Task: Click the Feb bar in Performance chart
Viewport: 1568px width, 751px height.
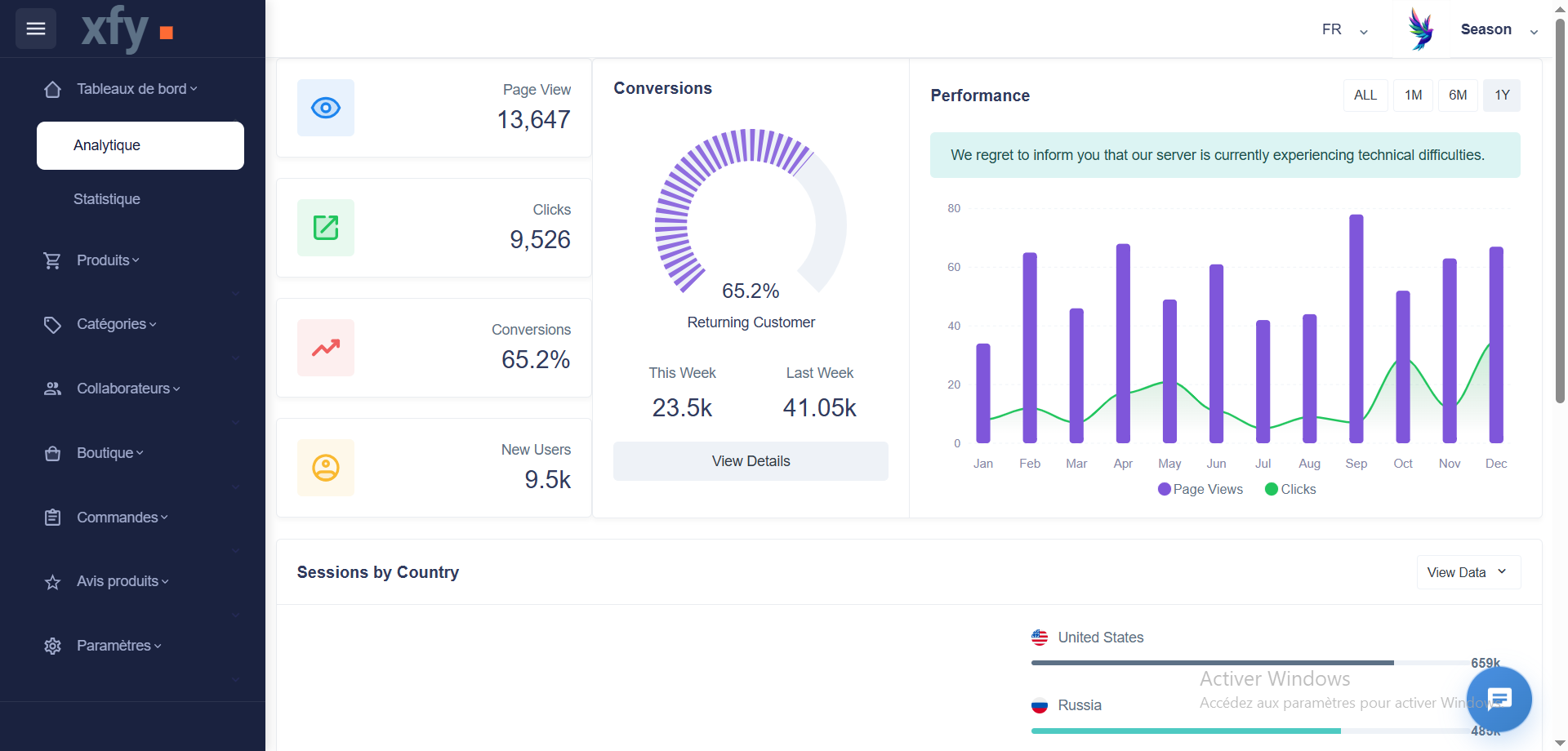Action: (x=1030, y=348)
